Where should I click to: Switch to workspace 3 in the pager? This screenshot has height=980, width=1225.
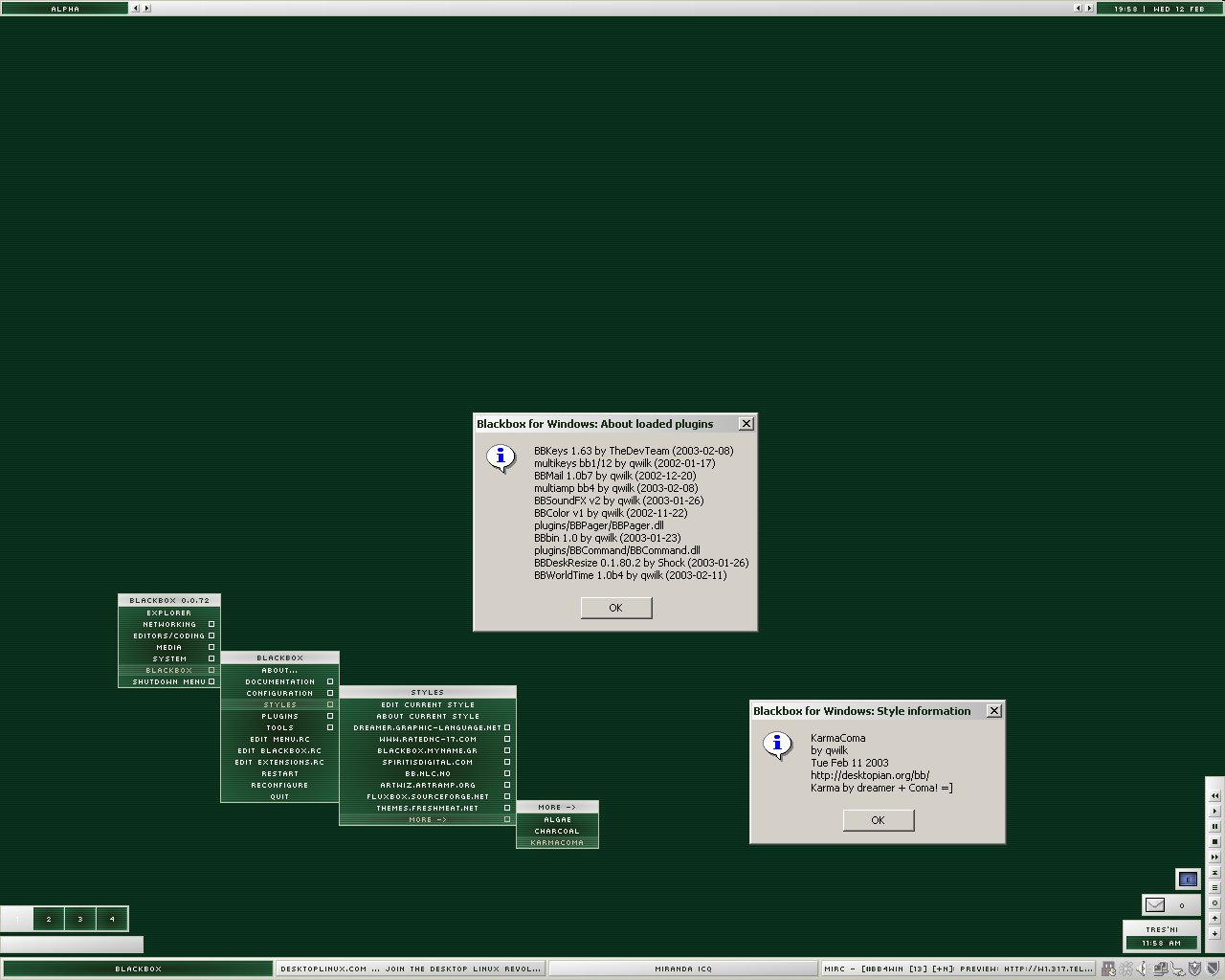coord(79,919)
